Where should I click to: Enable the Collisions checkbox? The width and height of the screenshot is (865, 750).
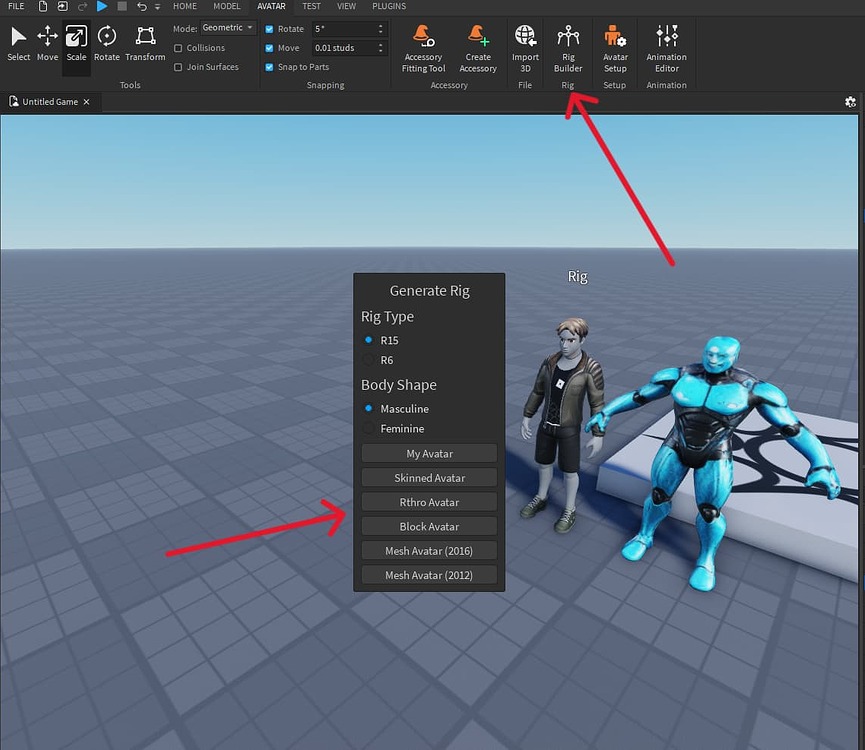[x=178, y=49]
